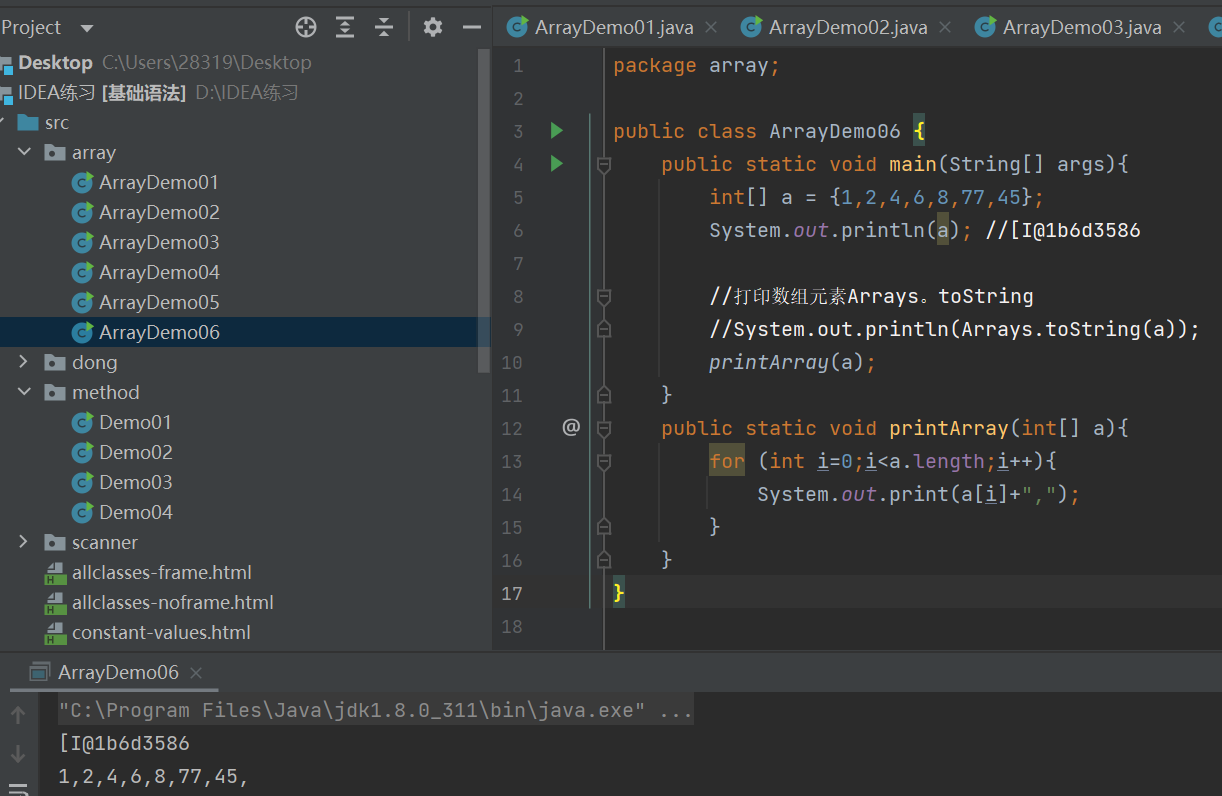Click the scanner package folder icon
The image size is (1222, 796).
[x=55, y=542]
